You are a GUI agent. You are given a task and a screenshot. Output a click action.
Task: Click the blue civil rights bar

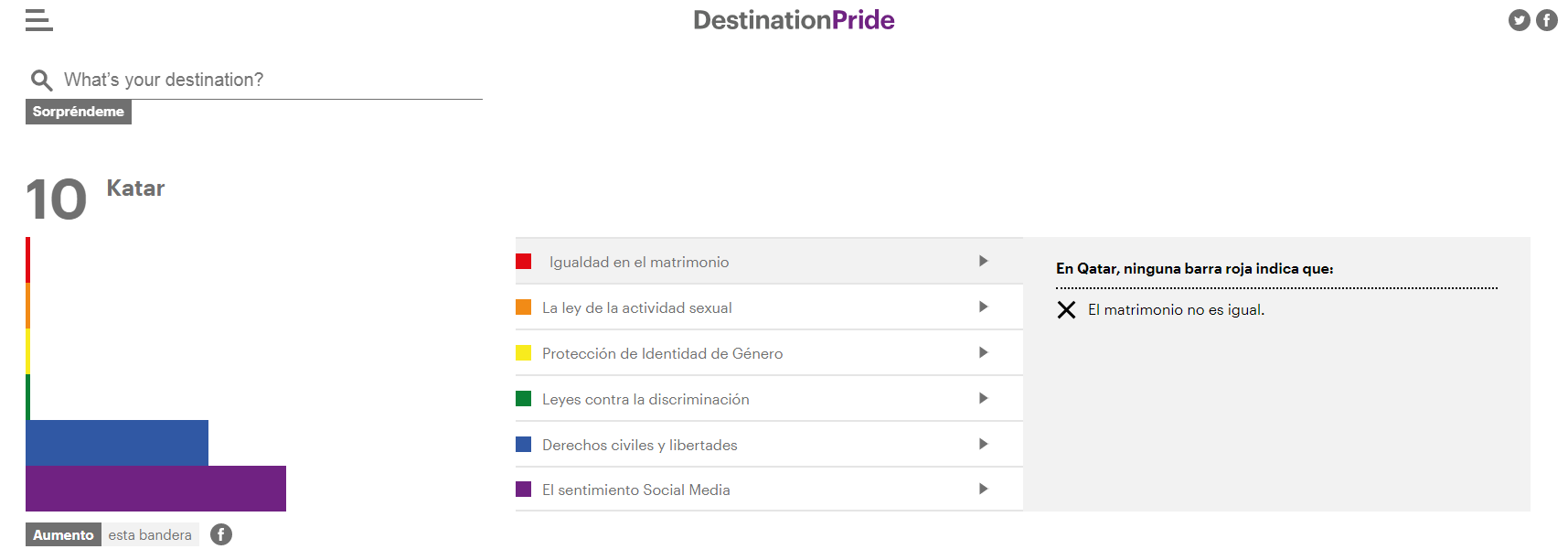click(x=117, y=443)
